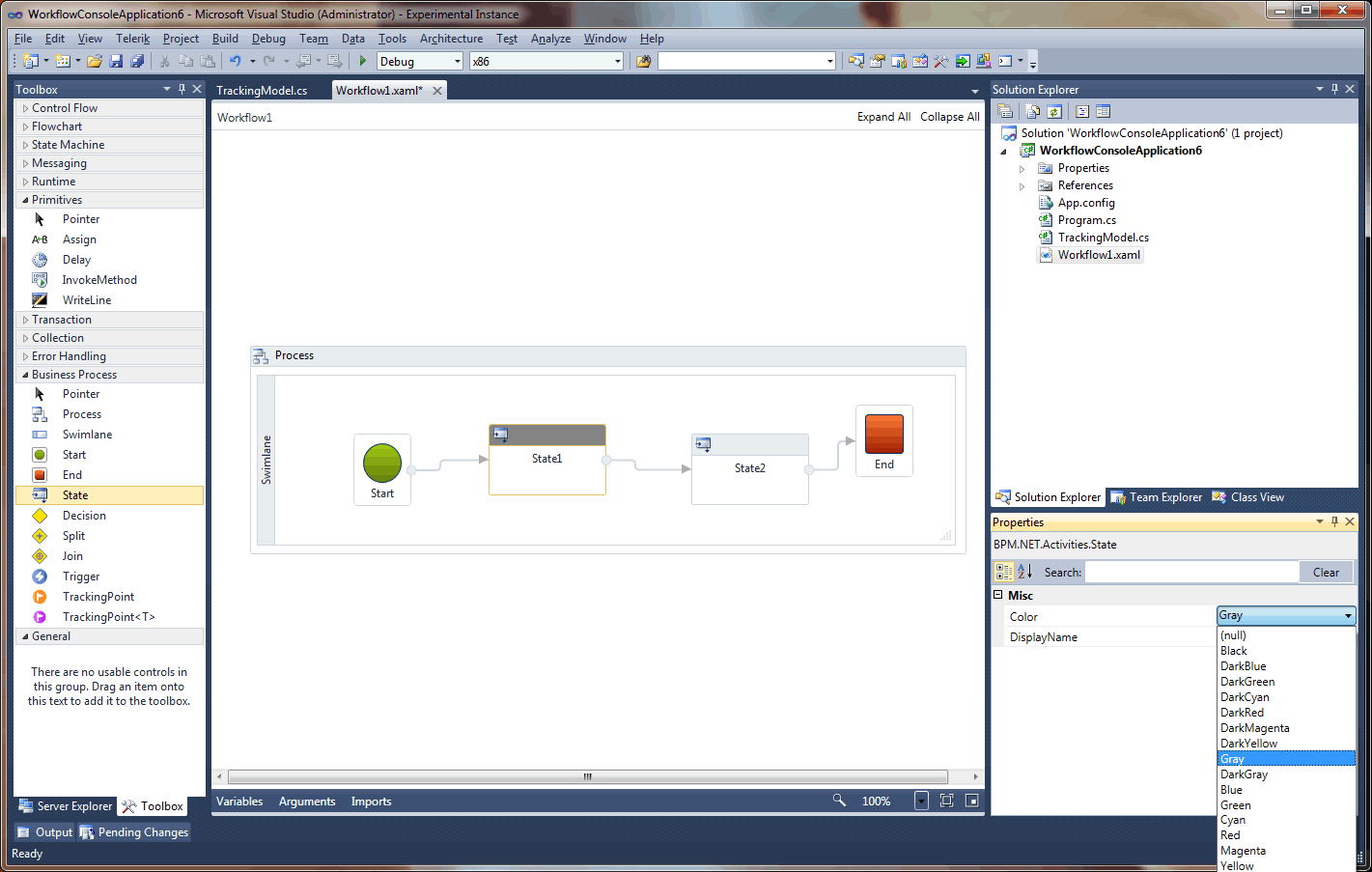Image resolution: width=1372 pixels, height=872 pixels.
Task: Close the Workflow1.xaml tab
Action: 437,90
